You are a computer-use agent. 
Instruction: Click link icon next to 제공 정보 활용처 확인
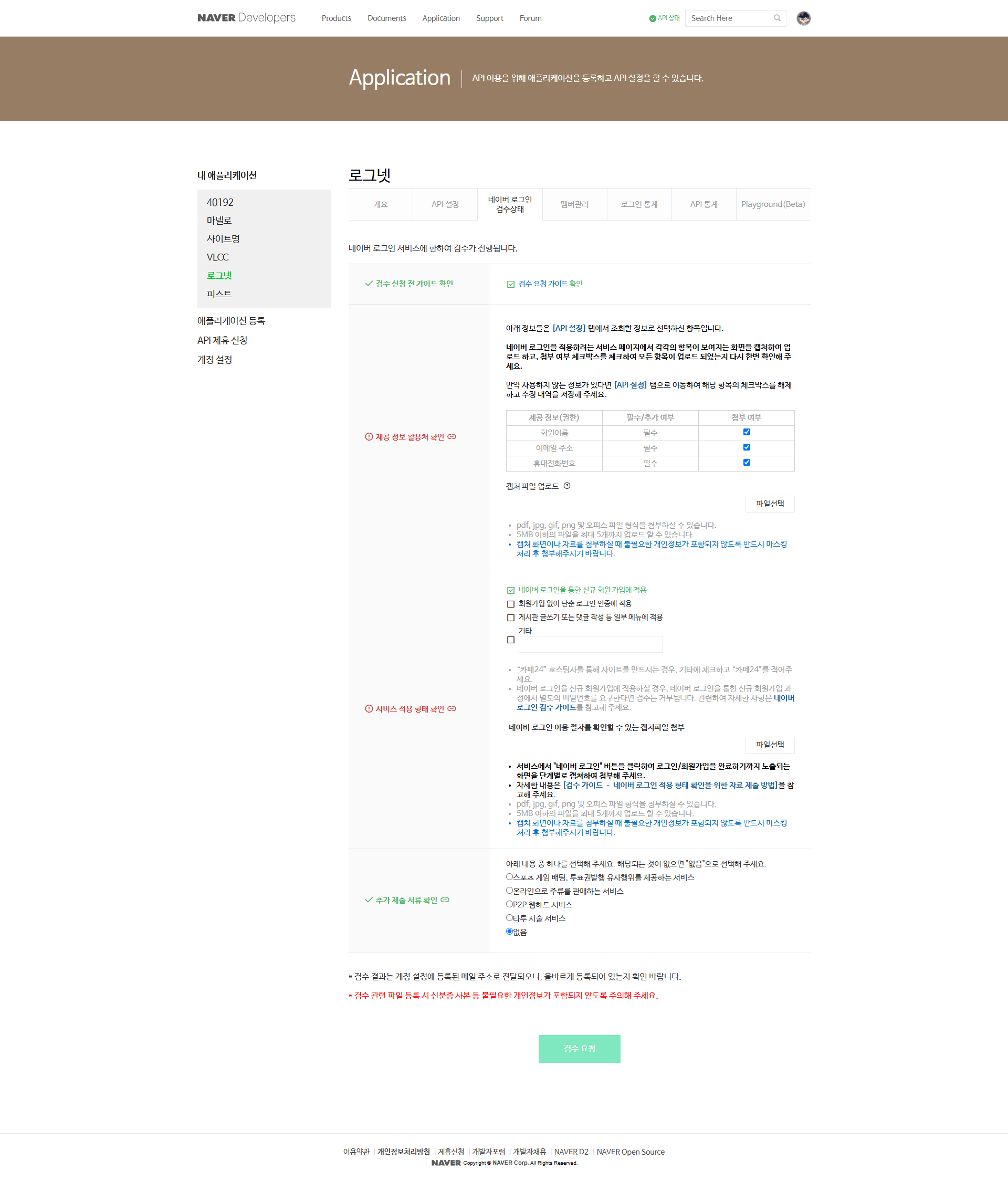click(x=452, y=437)
